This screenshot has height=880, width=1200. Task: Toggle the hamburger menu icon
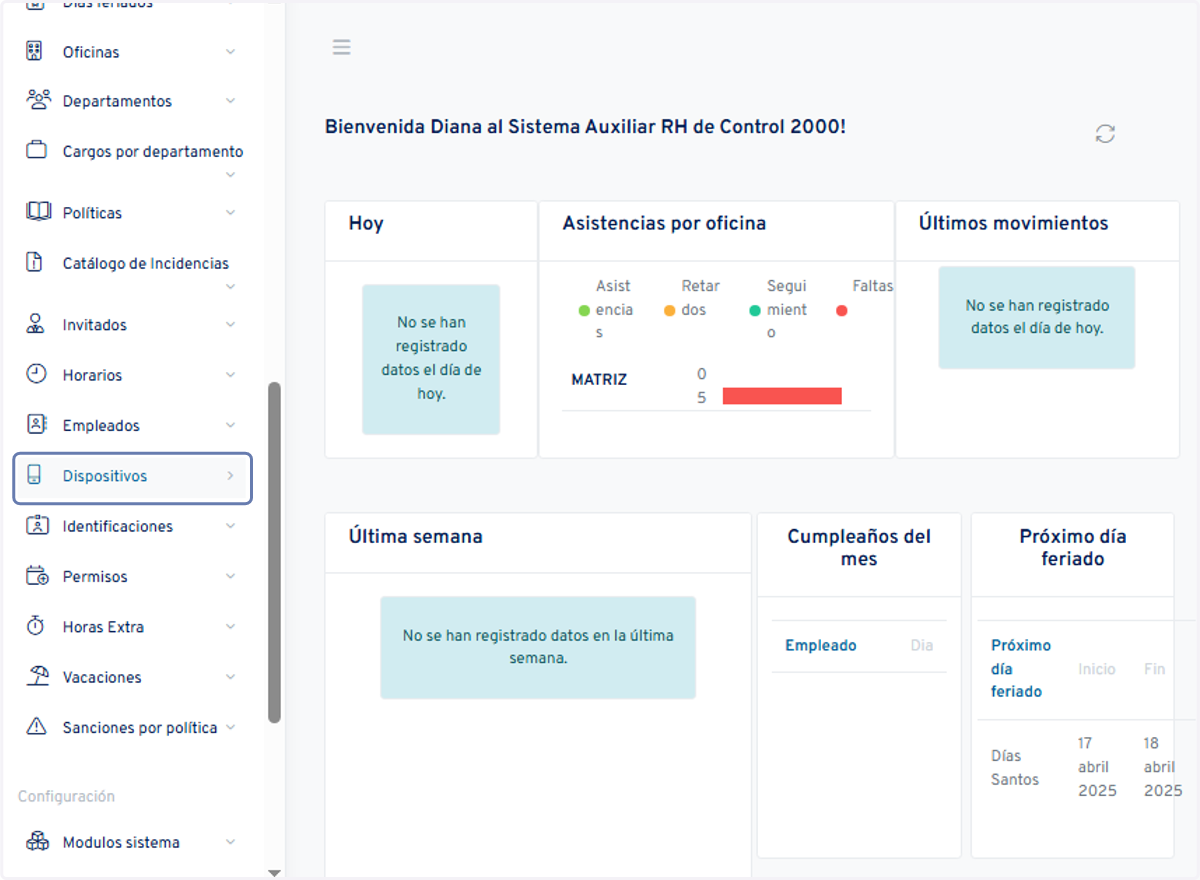pyautogui.click(x=342, y=47)
